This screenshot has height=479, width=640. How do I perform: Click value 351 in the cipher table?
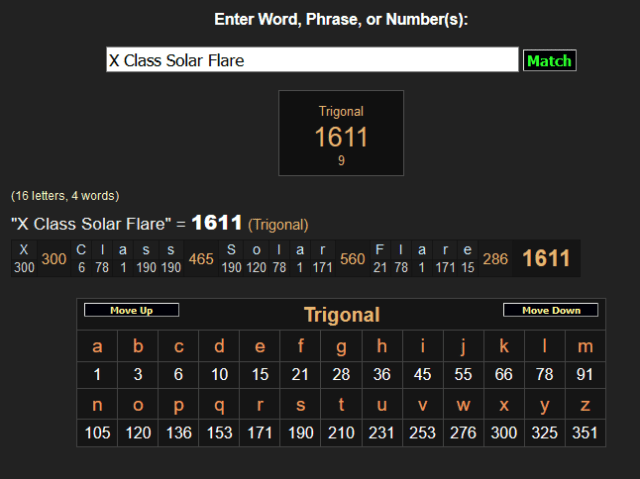pos(585,433)
